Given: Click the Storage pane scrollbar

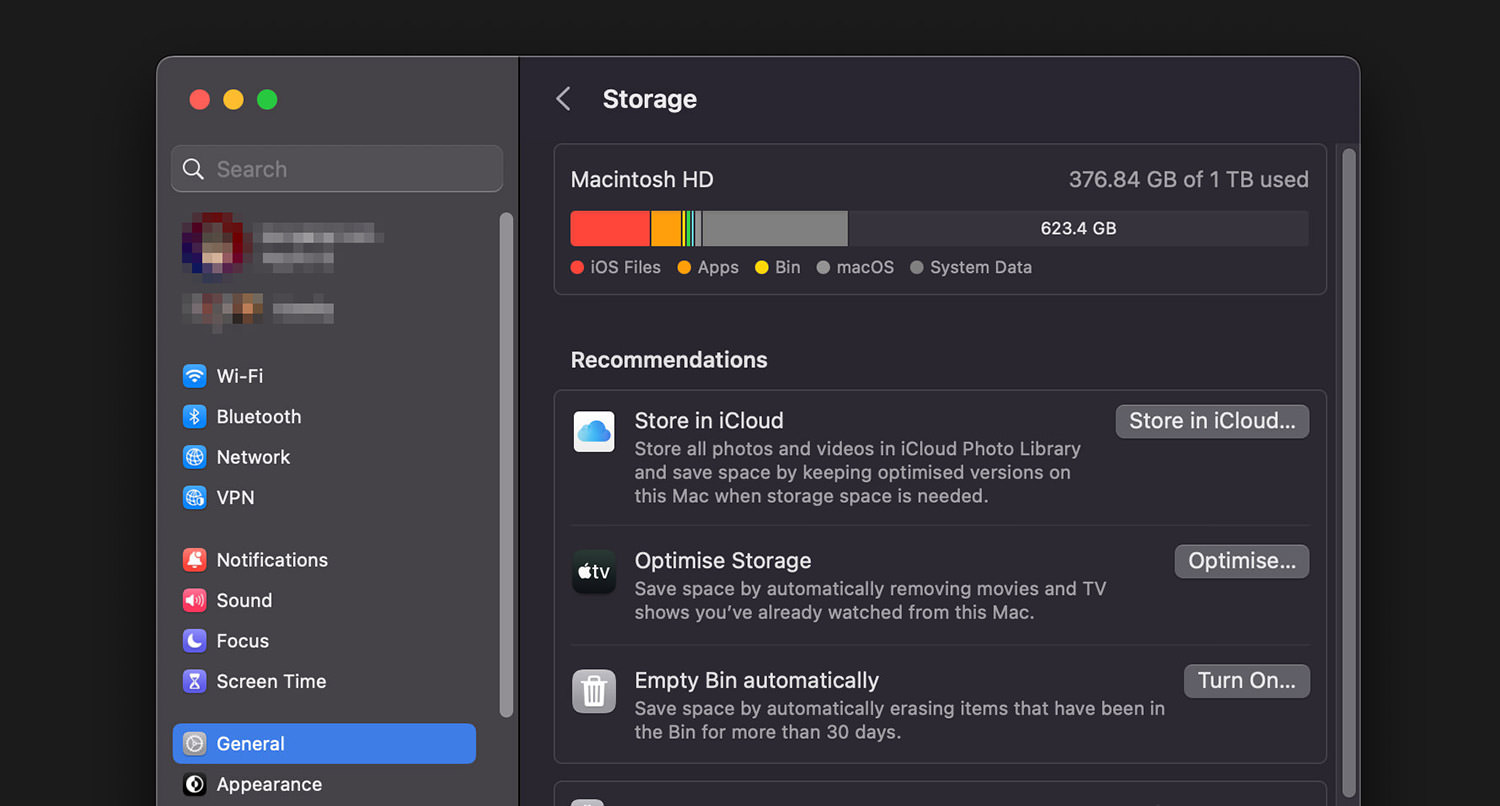Looking at the screenshot, I should [1349, 472].
